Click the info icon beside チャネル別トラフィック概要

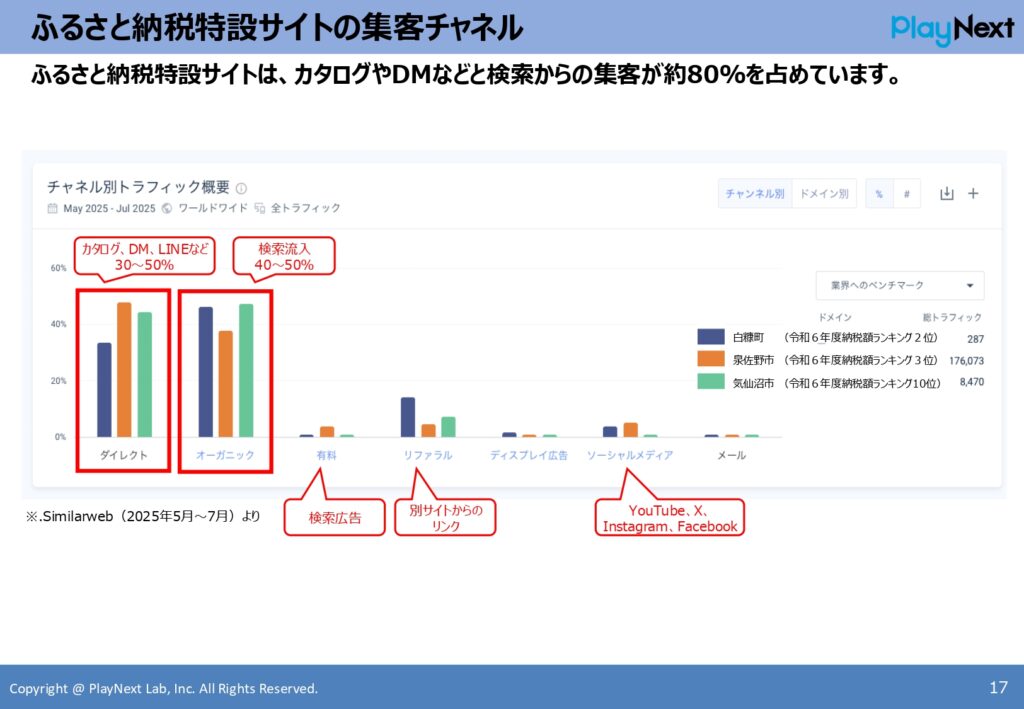[240, 188]
